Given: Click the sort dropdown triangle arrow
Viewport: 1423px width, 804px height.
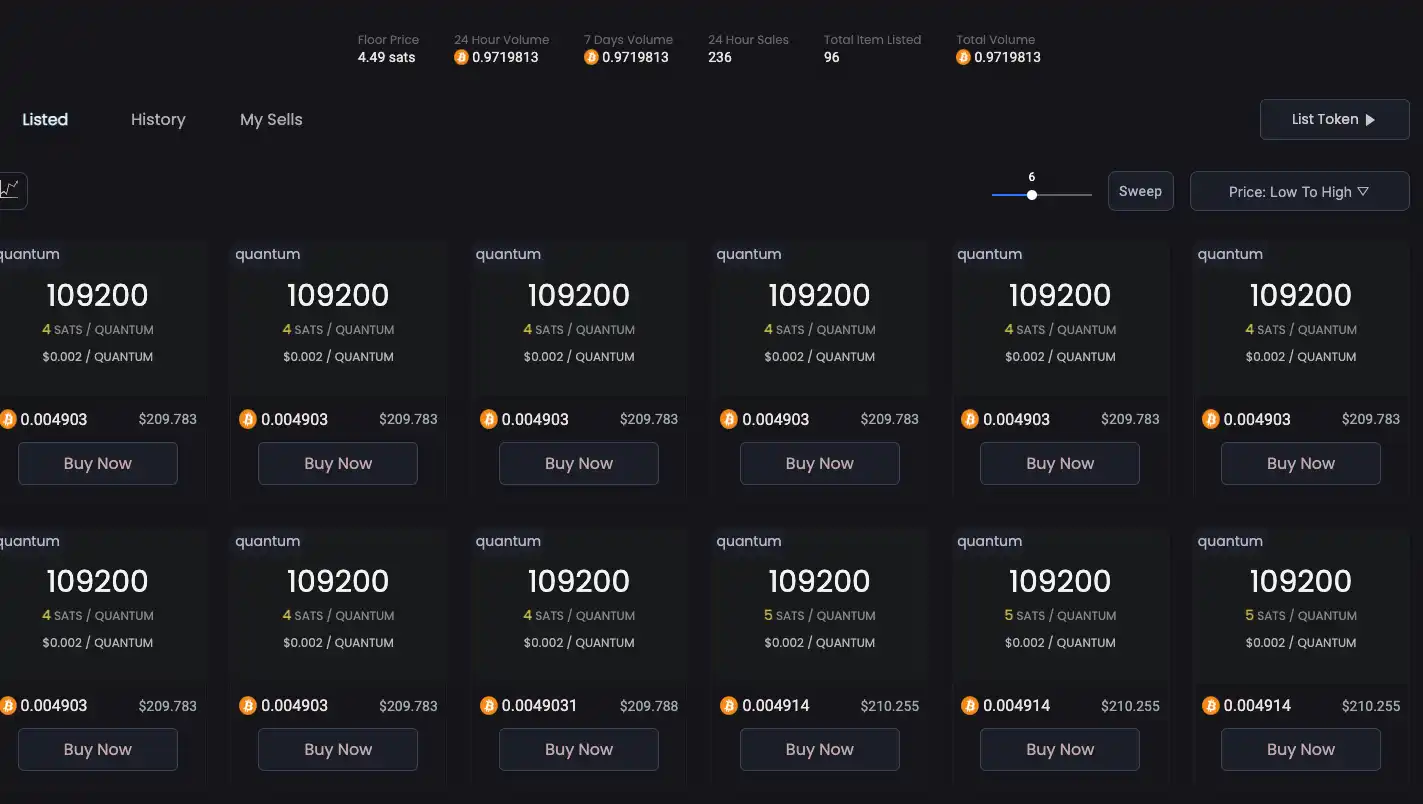Looking at the screenshot, I should (x=1363, y=191).
